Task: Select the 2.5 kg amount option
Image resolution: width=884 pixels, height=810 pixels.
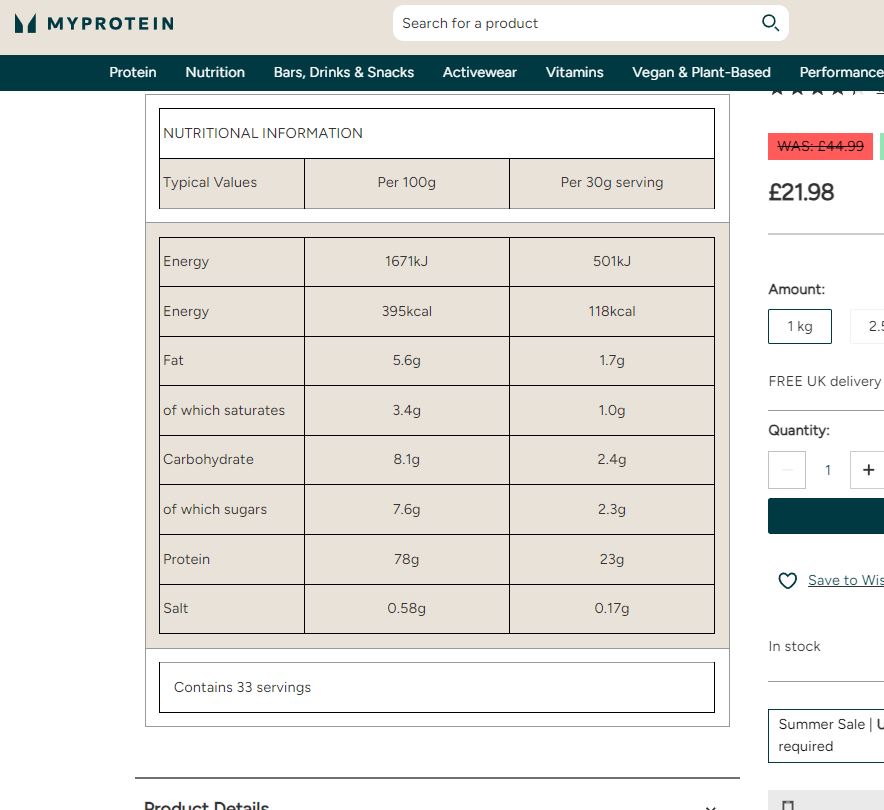Action: click(868, 326)
